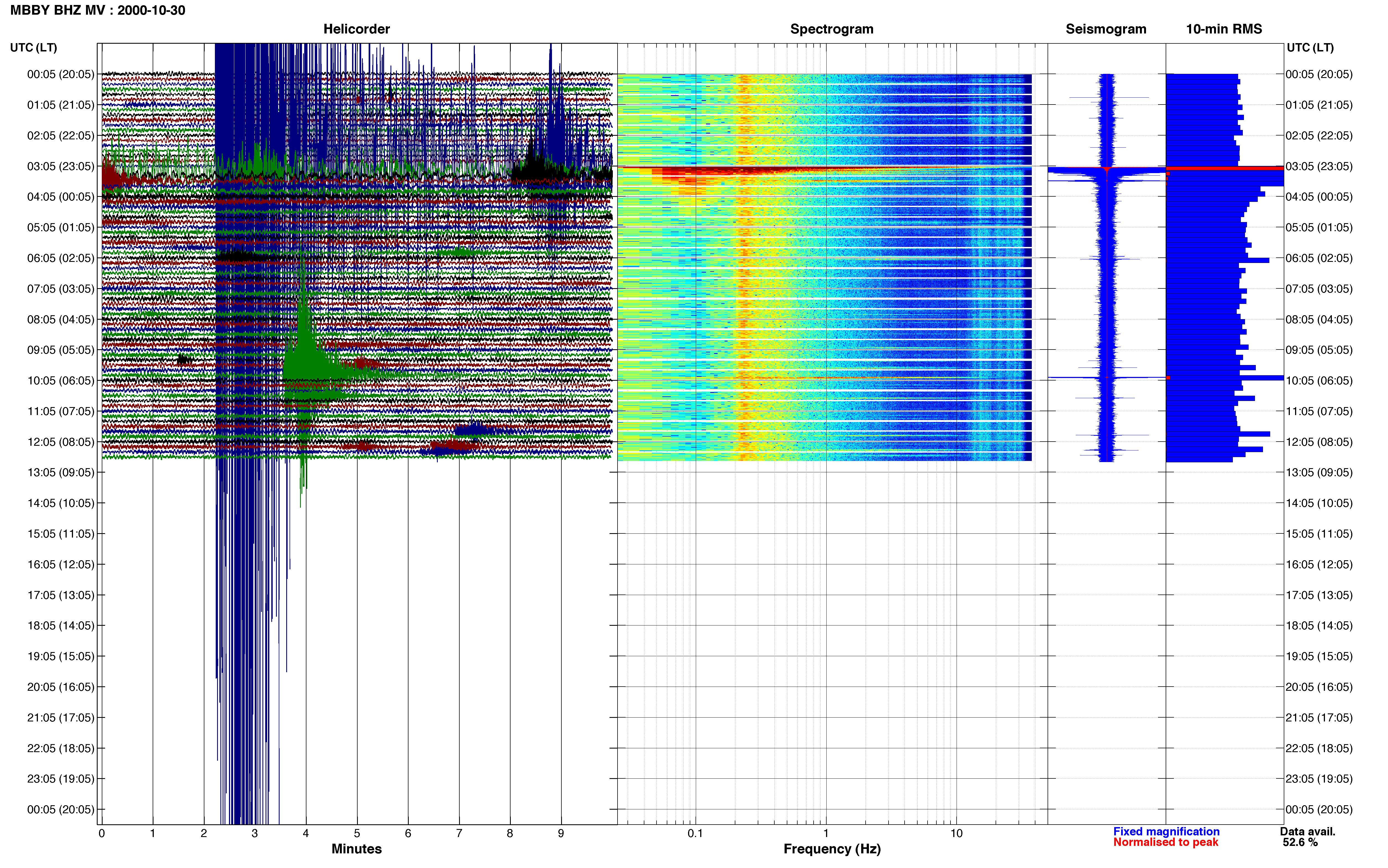Click minute tick 9 on helicorder axis
Screen dimensions: 1388x868
tap(561, 833)
